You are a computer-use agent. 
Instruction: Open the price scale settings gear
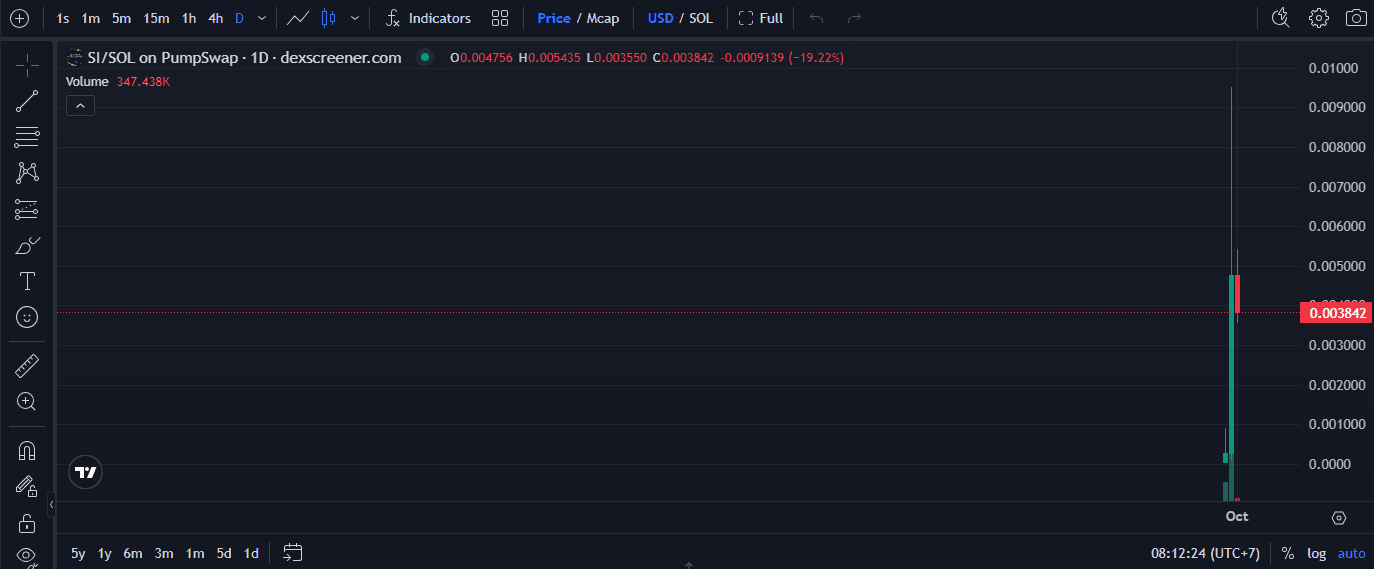click(1339, 517)
